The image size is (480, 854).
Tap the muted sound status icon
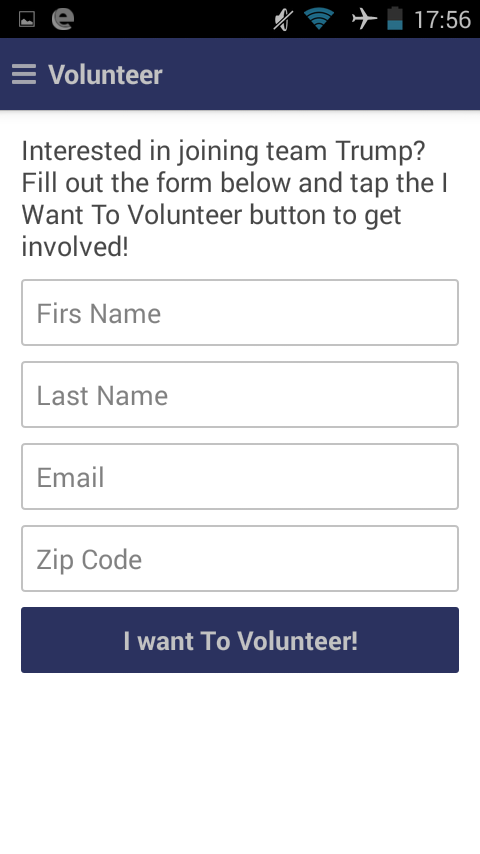pyautogui.click(x=283, y=20)
